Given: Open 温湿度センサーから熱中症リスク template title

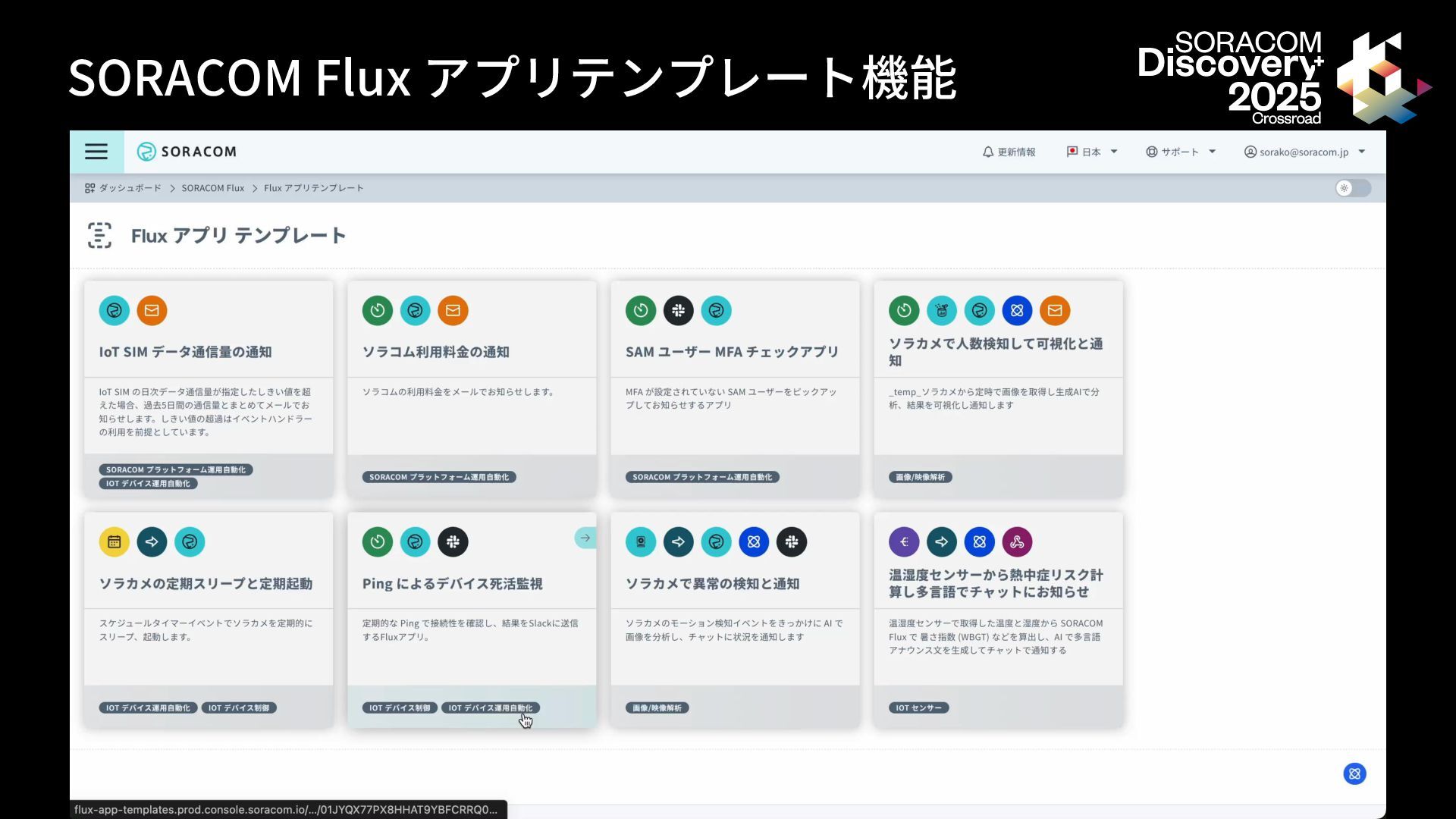Looking at the screenshot, I should [x=996, y=583].
